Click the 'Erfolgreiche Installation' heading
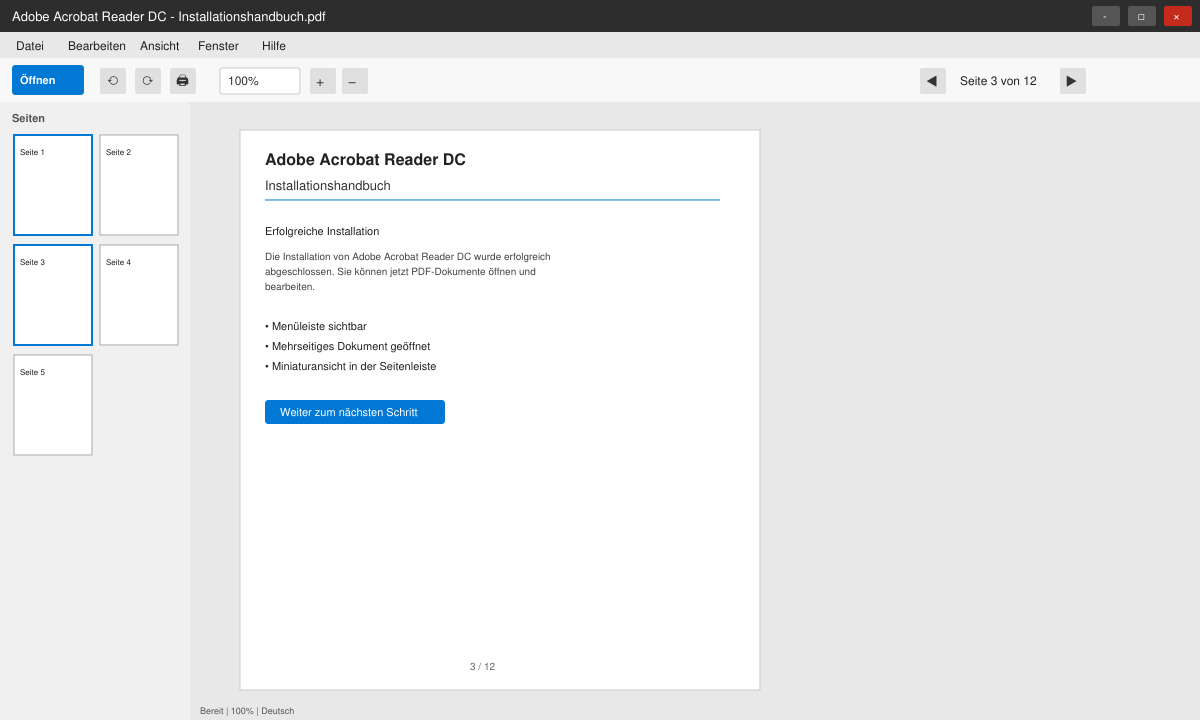The image size is (1200, 720). pos(322,231)
